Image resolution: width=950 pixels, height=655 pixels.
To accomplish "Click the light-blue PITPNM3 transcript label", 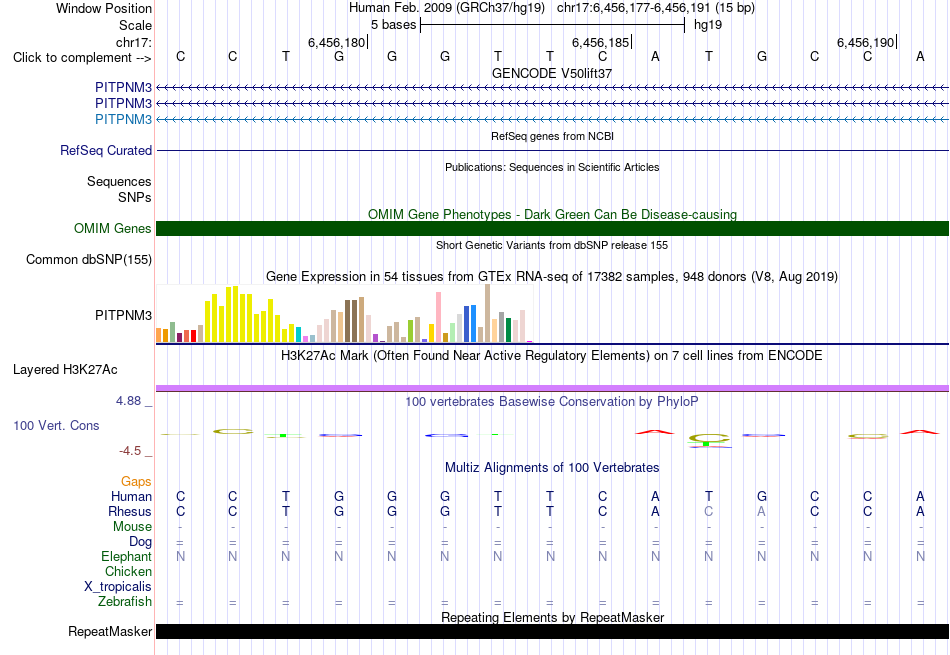I will pyautogui.click(x=123, y=119).
